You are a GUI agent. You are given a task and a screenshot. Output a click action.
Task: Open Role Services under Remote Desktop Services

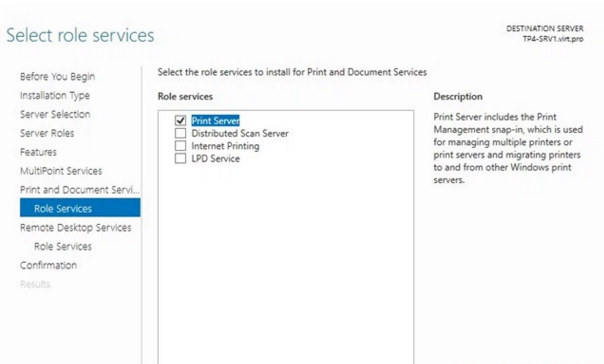[x=63, y=247]
